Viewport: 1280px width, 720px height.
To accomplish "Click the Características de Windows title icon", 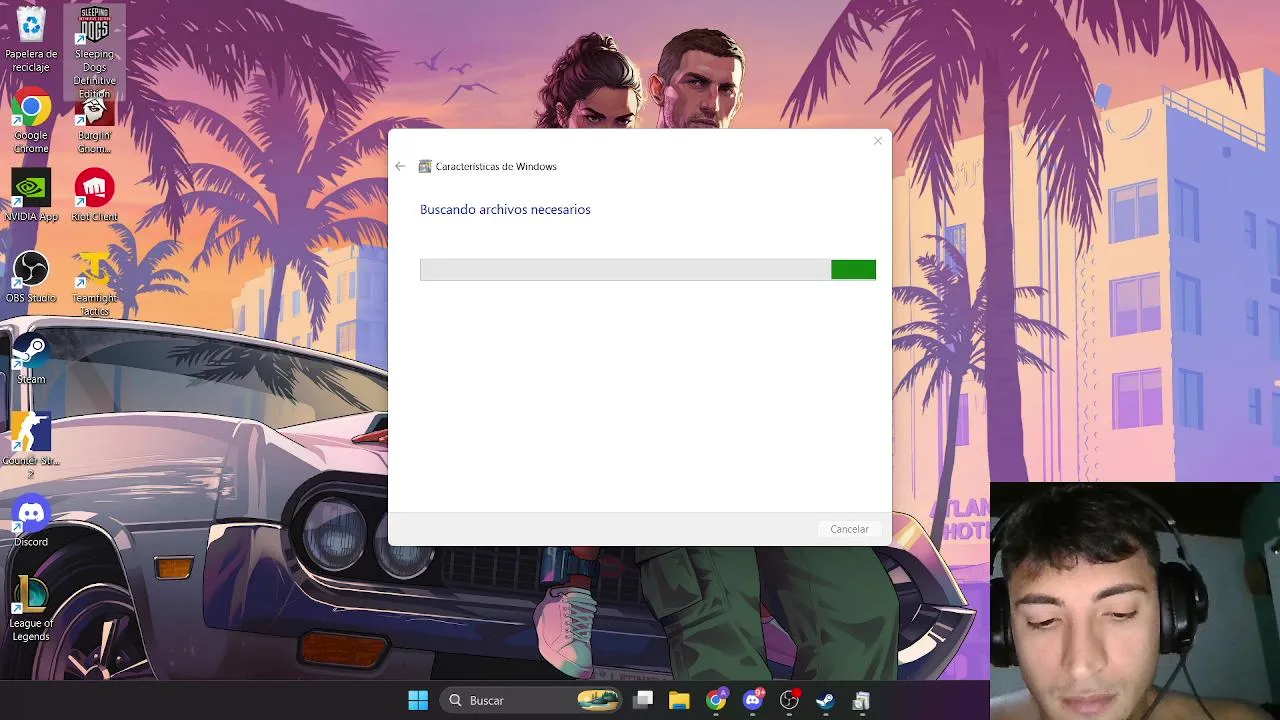I will [x=425, y=166].
